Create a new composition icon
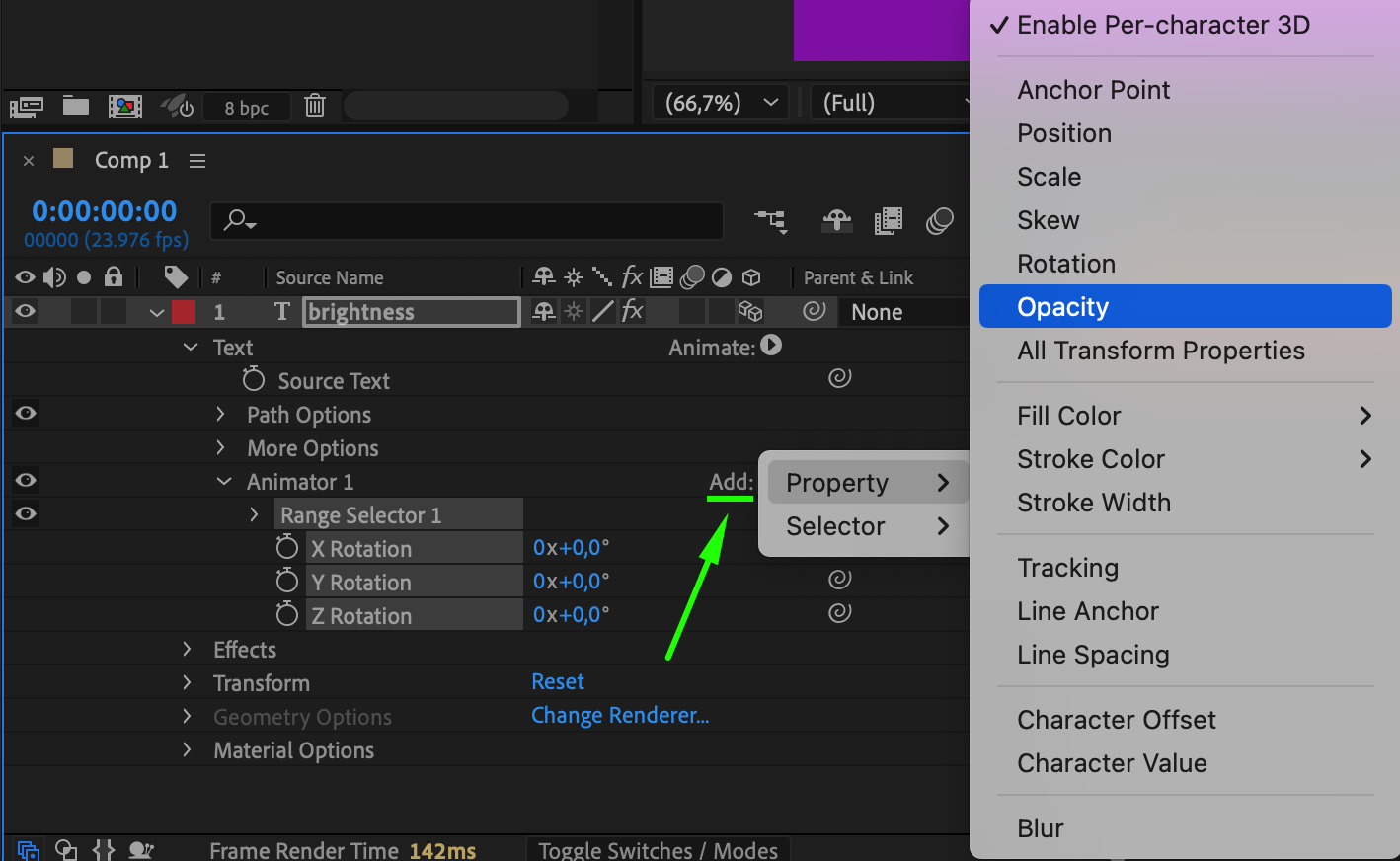The height and width of the screenshot is (861, 1400). tap(125, 106)
